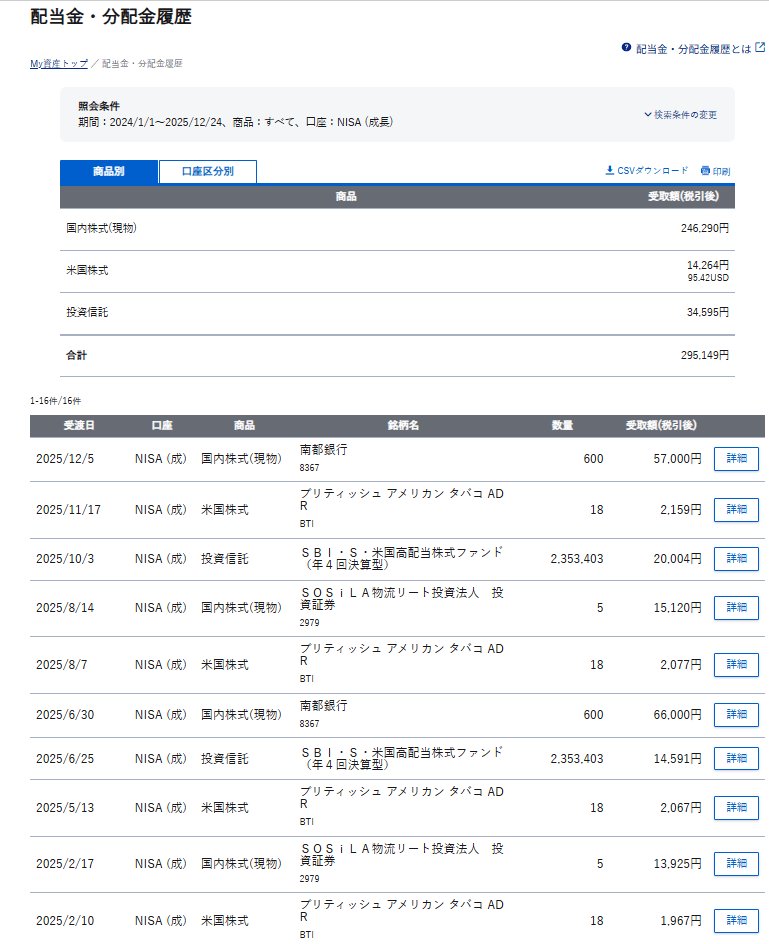Viewport: 769px width, 944px height.
Task: Click the help question mark icon
Action: click(626, 47)
